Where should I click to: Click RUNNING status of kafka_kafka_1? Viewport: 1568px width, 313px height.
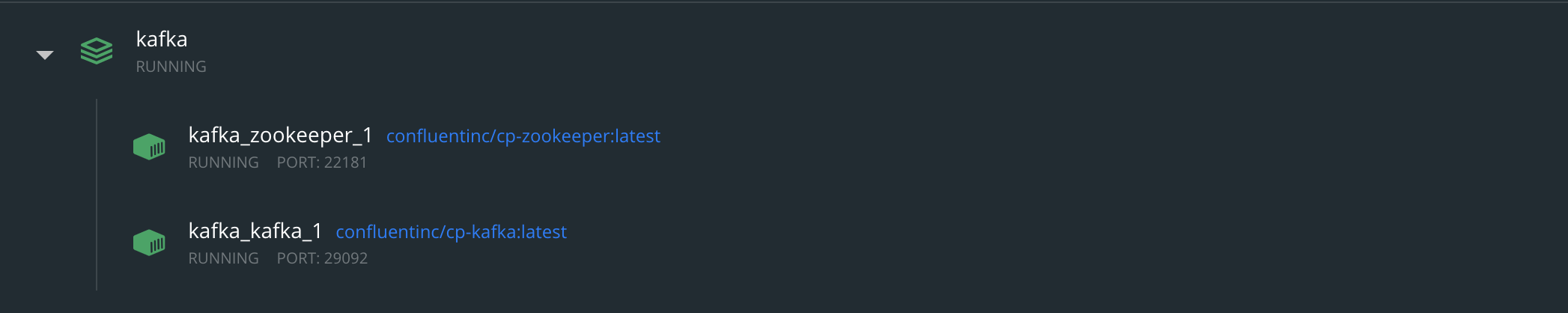[x=223, y=258]
